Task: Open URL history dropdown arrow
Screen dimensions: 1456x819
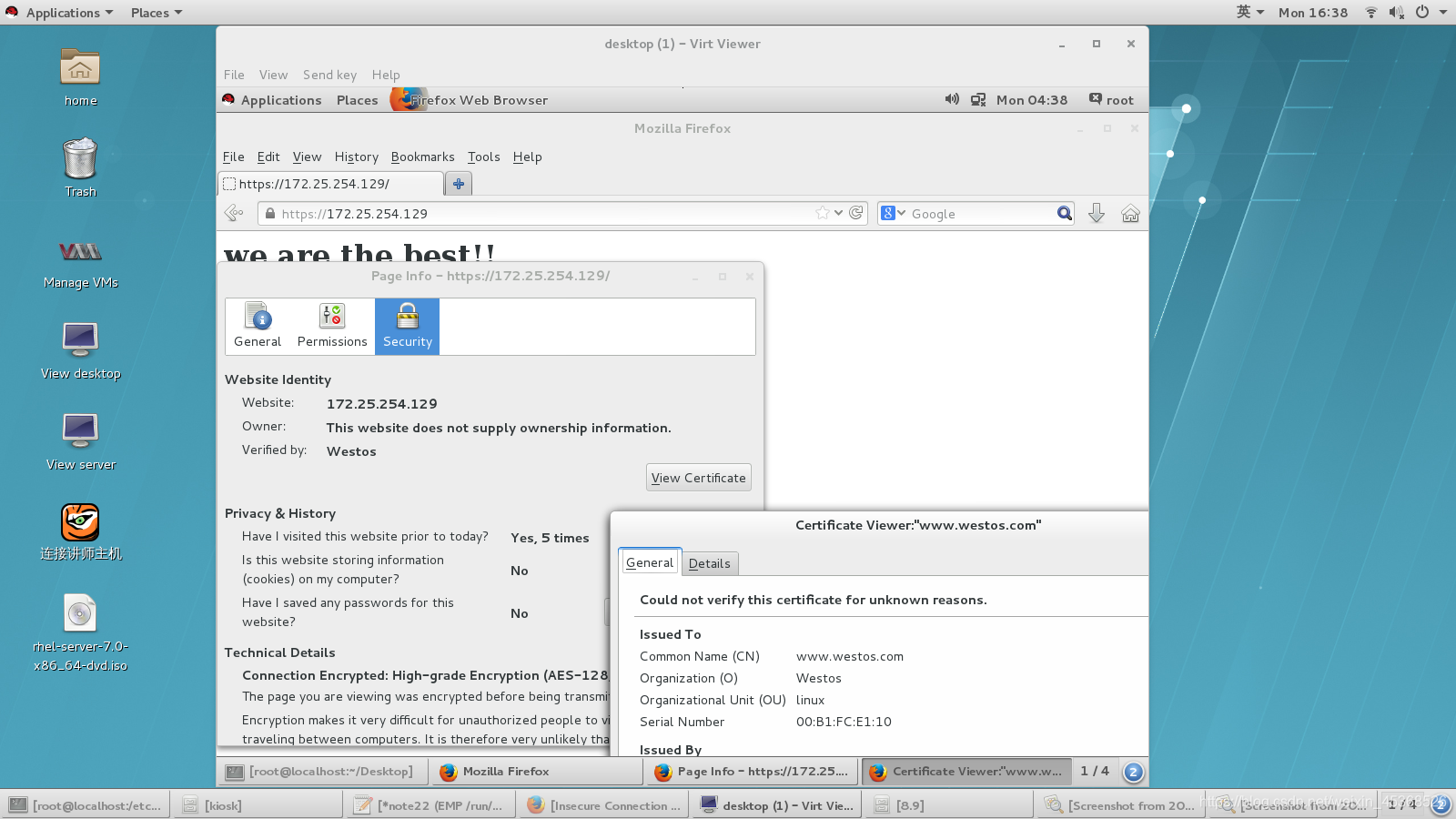Action: click(838, 213)
